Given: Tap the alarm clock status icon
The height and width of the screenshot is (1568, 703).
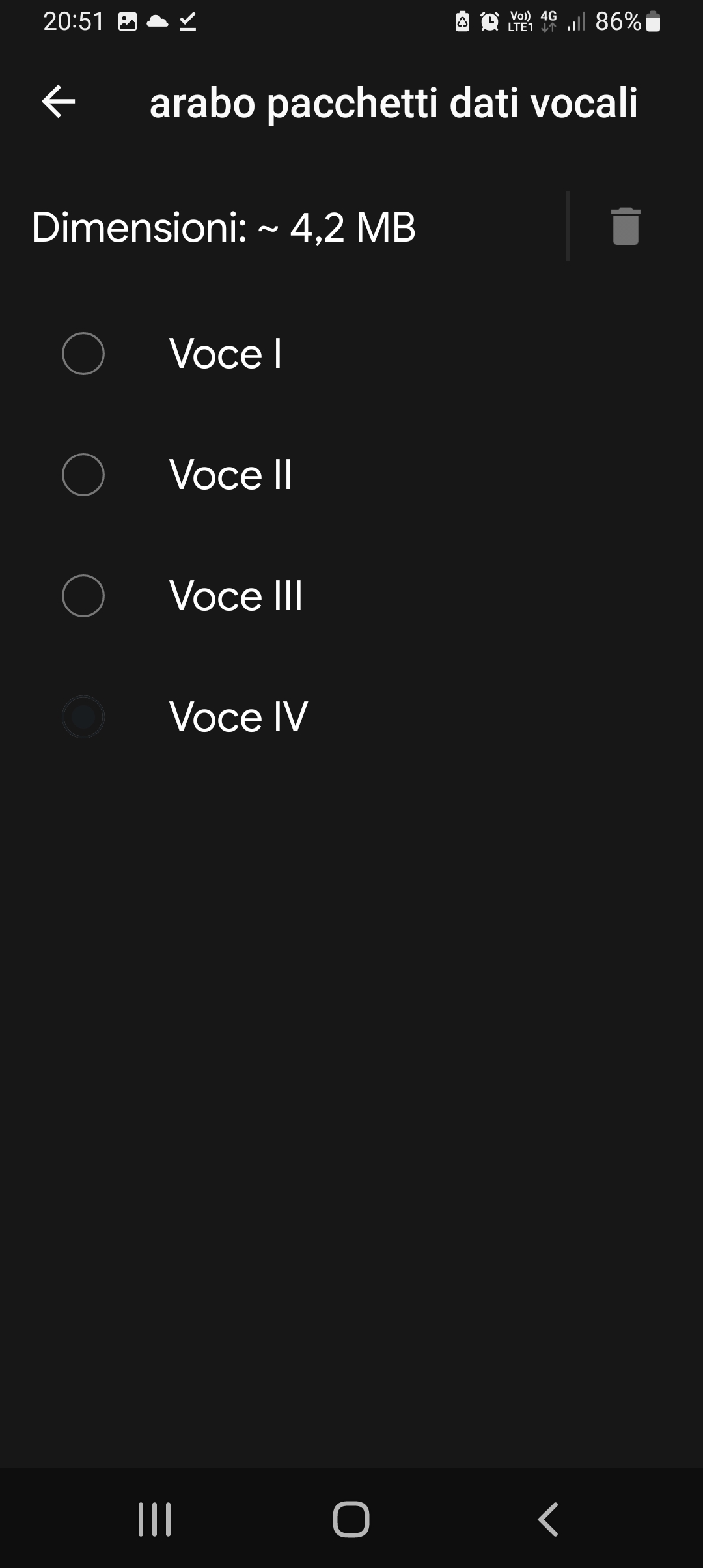Looking at the screenshot, I should (489, 22).
